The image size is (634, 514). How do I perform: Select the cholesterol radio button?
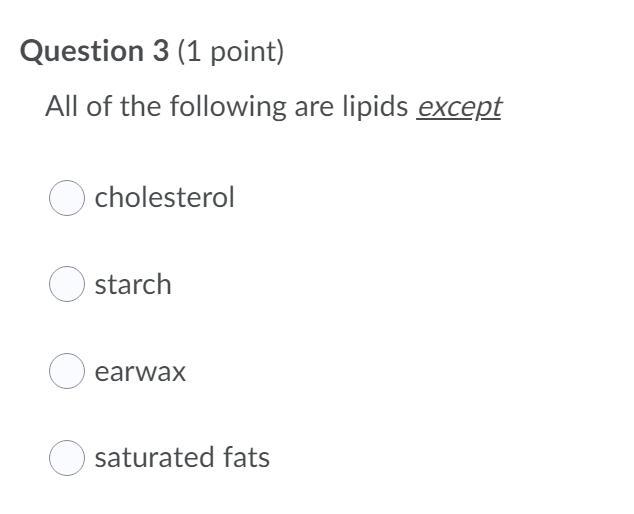67,198
